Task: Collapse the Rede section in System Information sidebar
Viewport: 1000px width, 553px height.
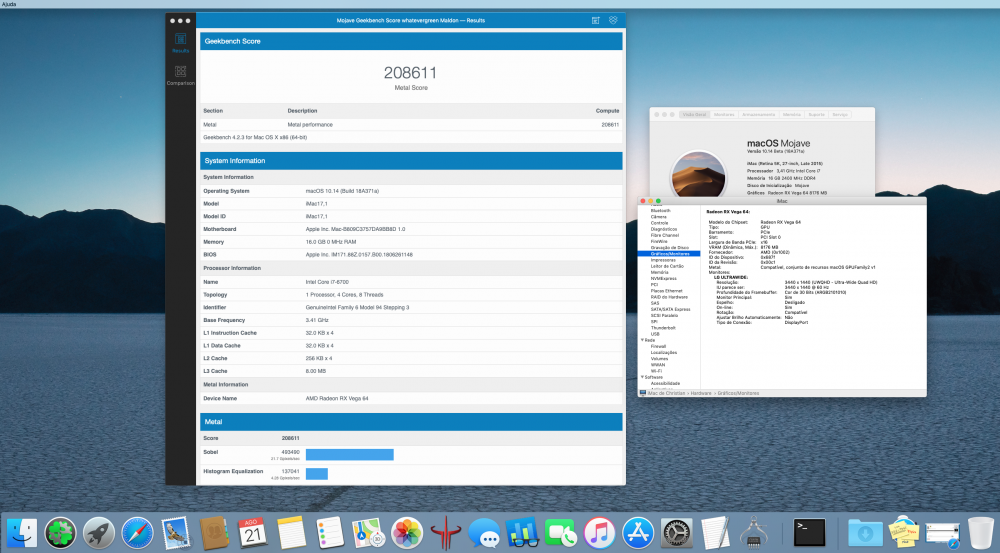Action: (642, 340)
